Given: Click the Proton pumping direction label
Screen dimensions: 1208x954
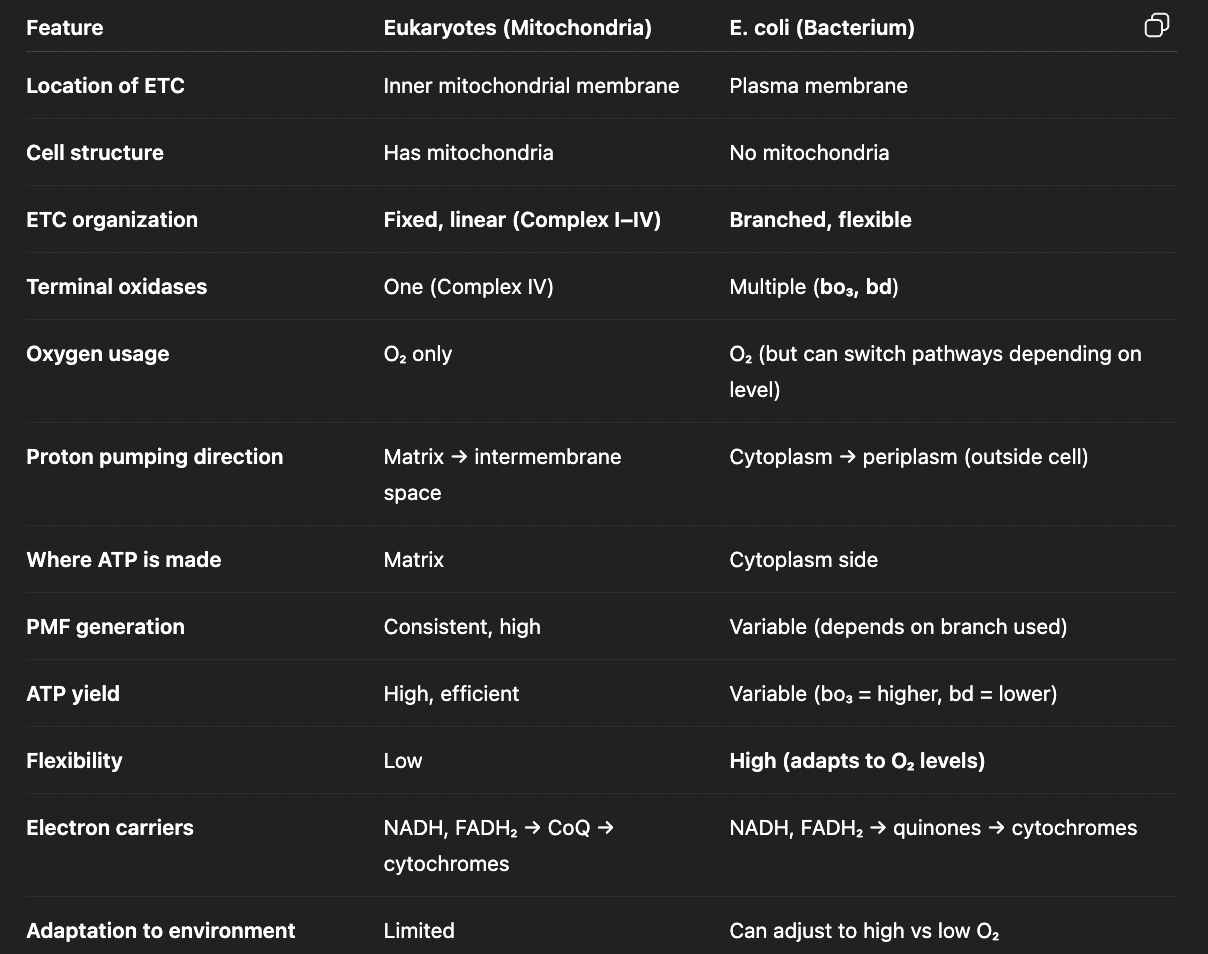Looking at the screenshot, I should click(155, 457).
